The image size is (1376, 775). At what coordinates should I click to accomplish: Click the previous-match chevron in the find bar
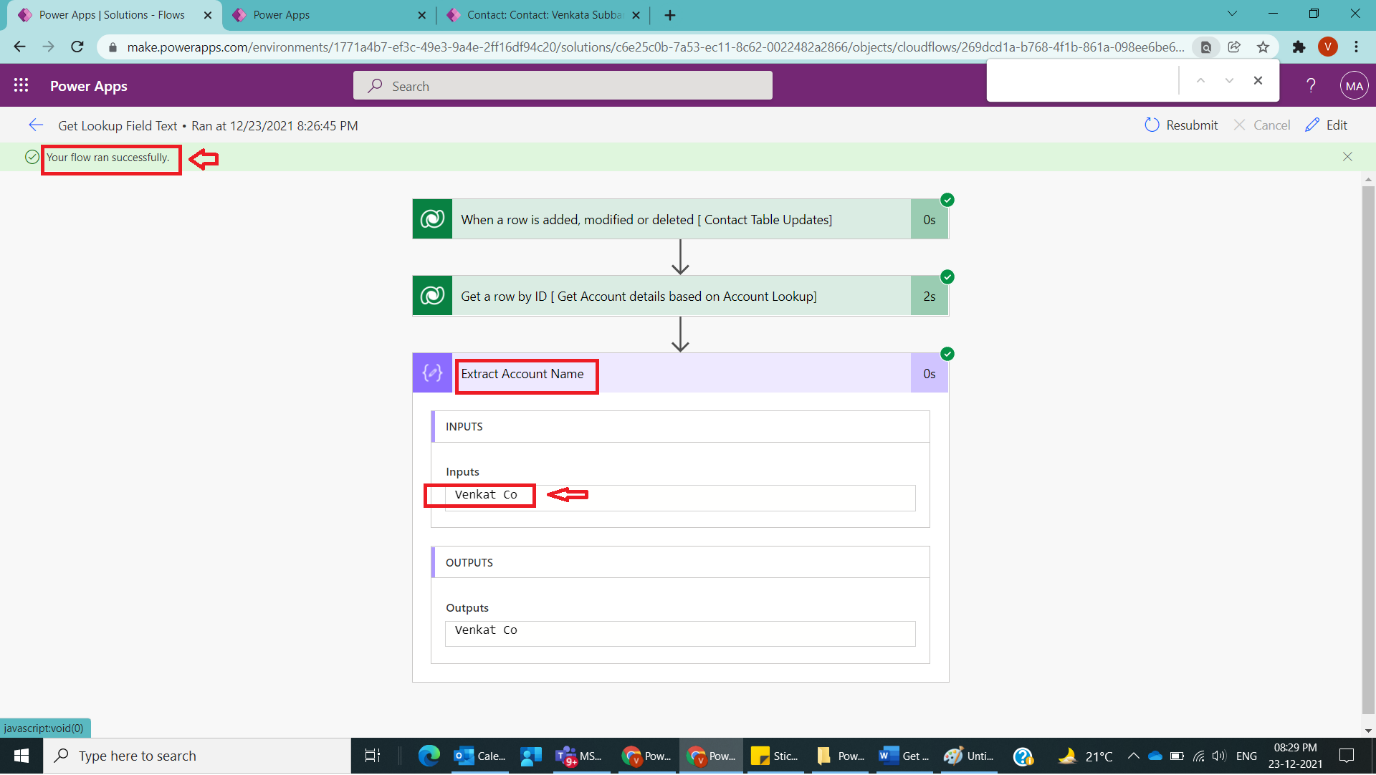[1203, 80]
